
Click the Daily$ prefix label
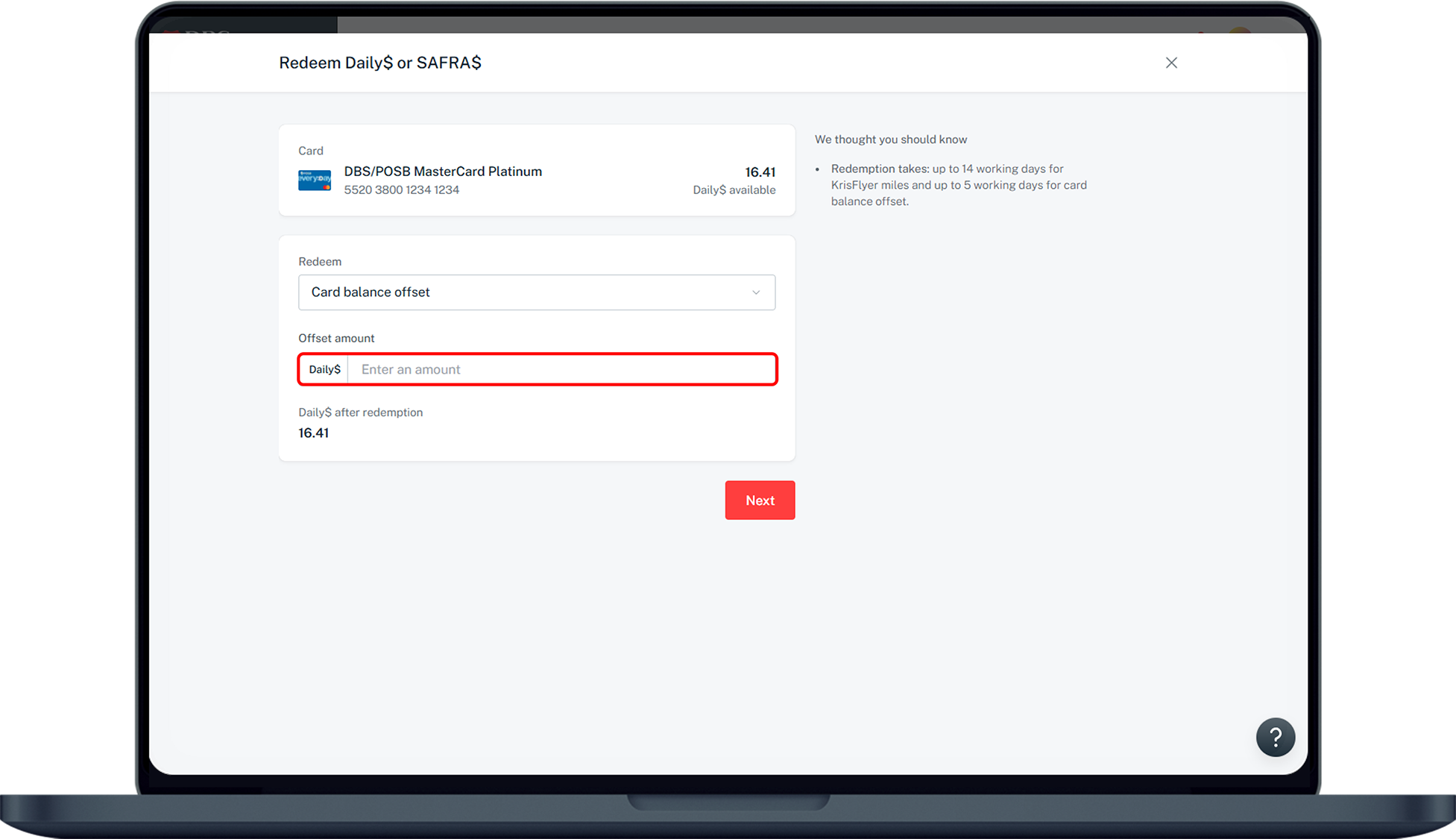click(324, 370)
